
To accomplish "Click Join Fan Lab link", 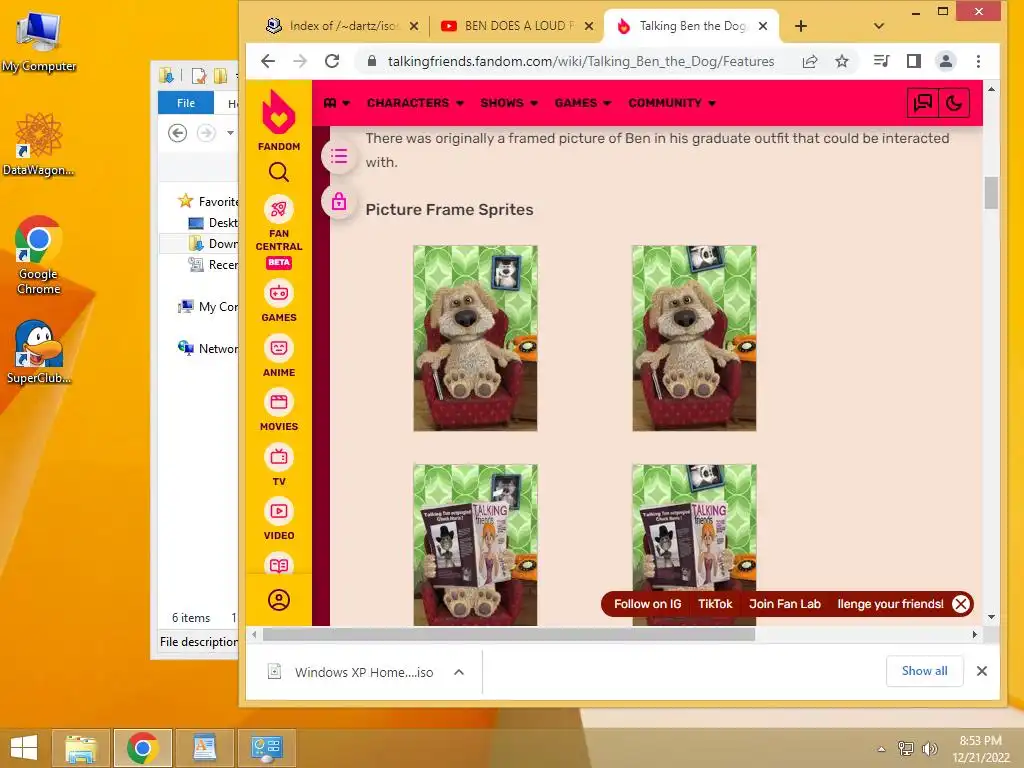I will click(784, 604).
